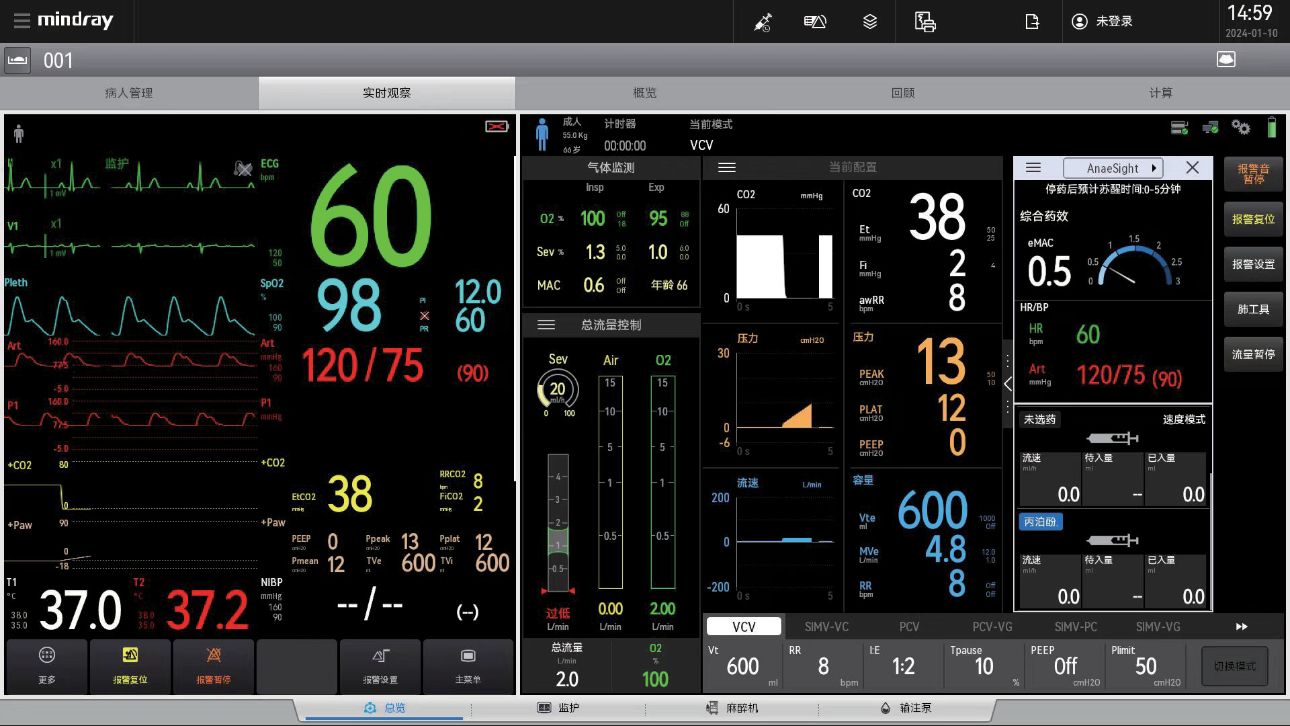The image size is (1290, 726).
Task: Open the 总流量控制 panel menu icon
Action: (546, 325)
